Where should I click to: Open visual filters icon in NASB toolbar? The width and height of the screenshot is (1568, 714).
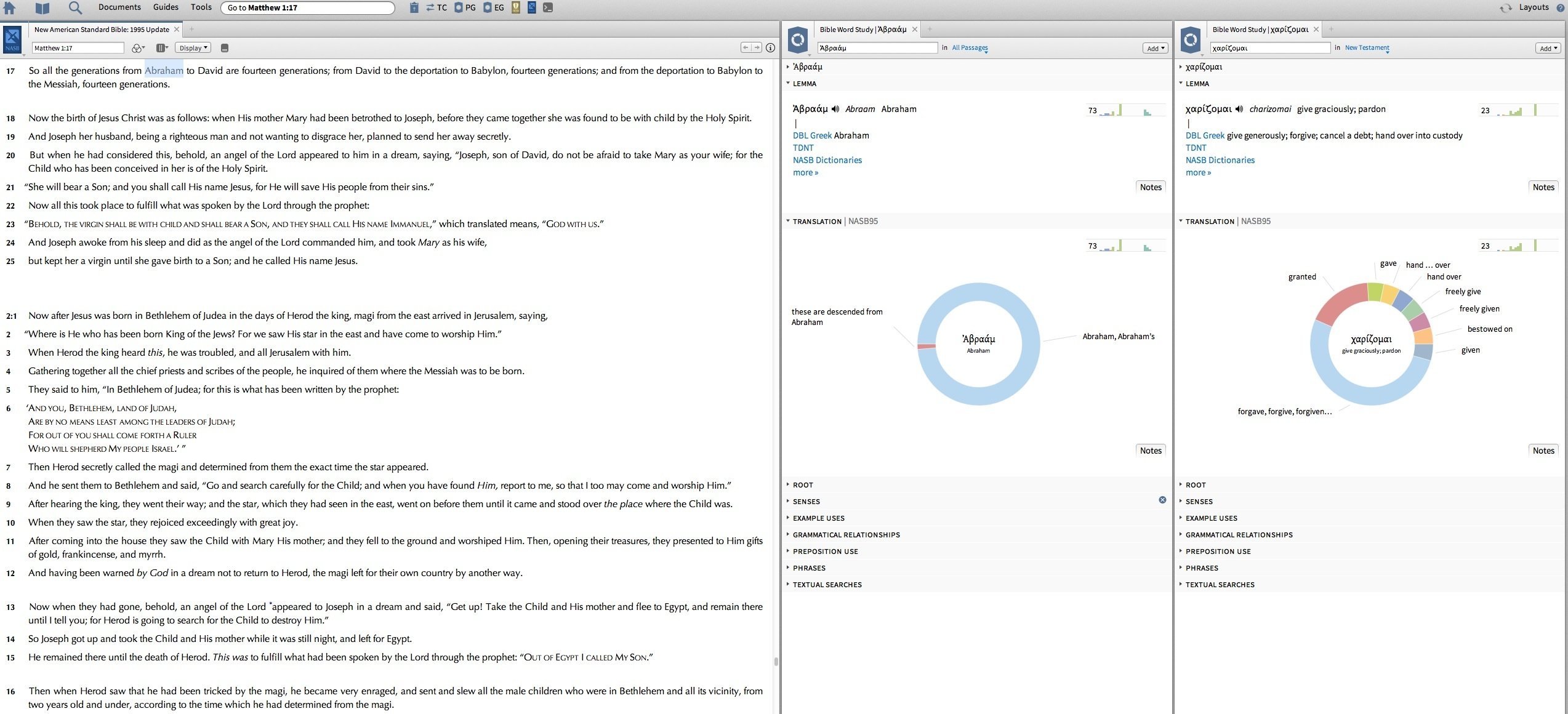pyautogui.click(x=138, y=48)
